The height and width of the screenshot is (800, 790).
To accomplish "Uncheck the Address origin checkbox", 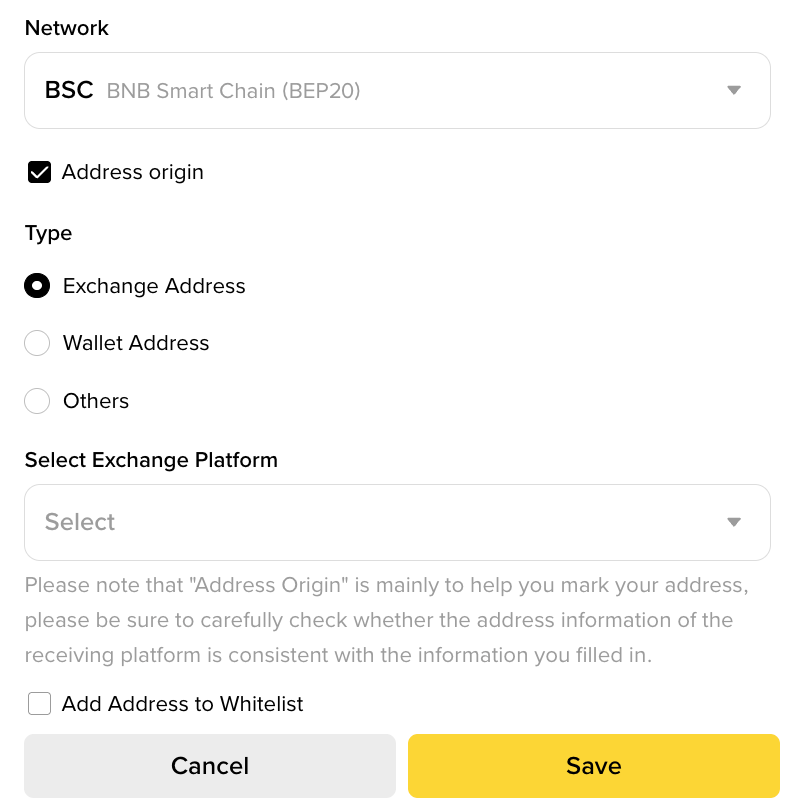I will [39, 173].
